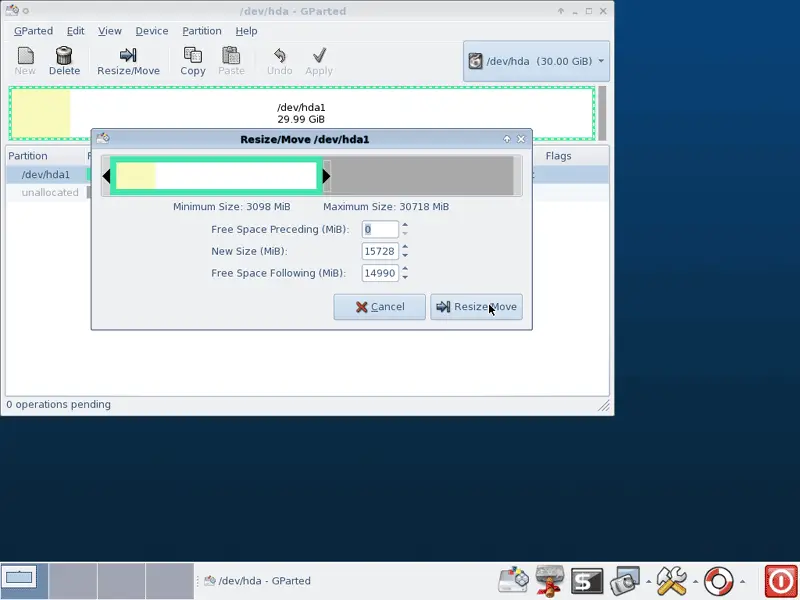Click the Undo arrow icon
This screenshot has width=800, height=600.
tap(280, 61)
